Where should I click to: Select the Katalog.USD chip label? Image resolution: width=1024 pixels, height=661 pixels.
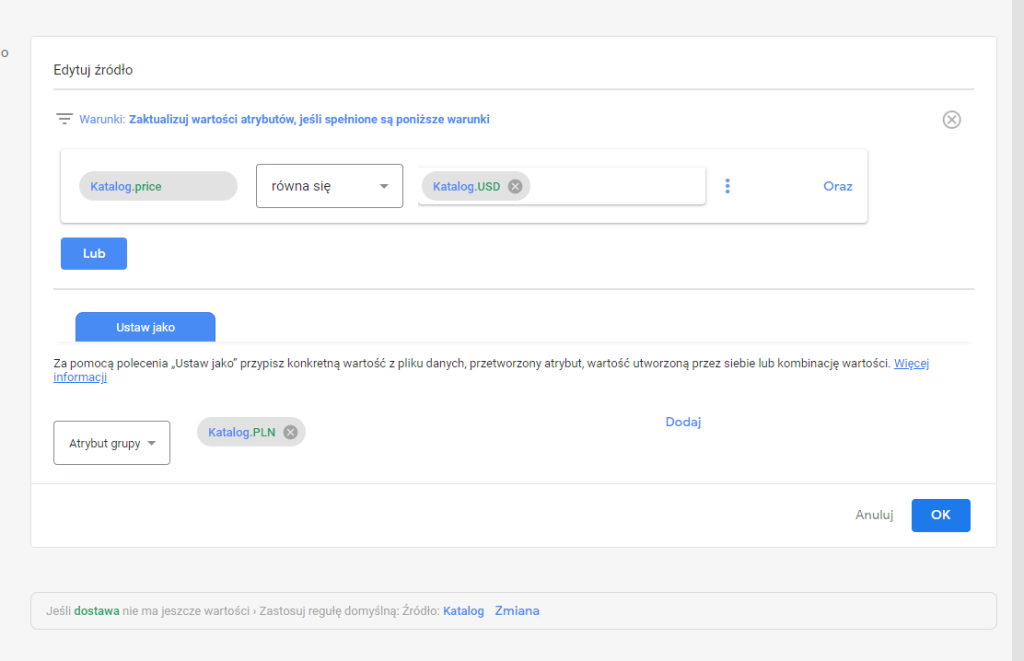pos(466,186)
